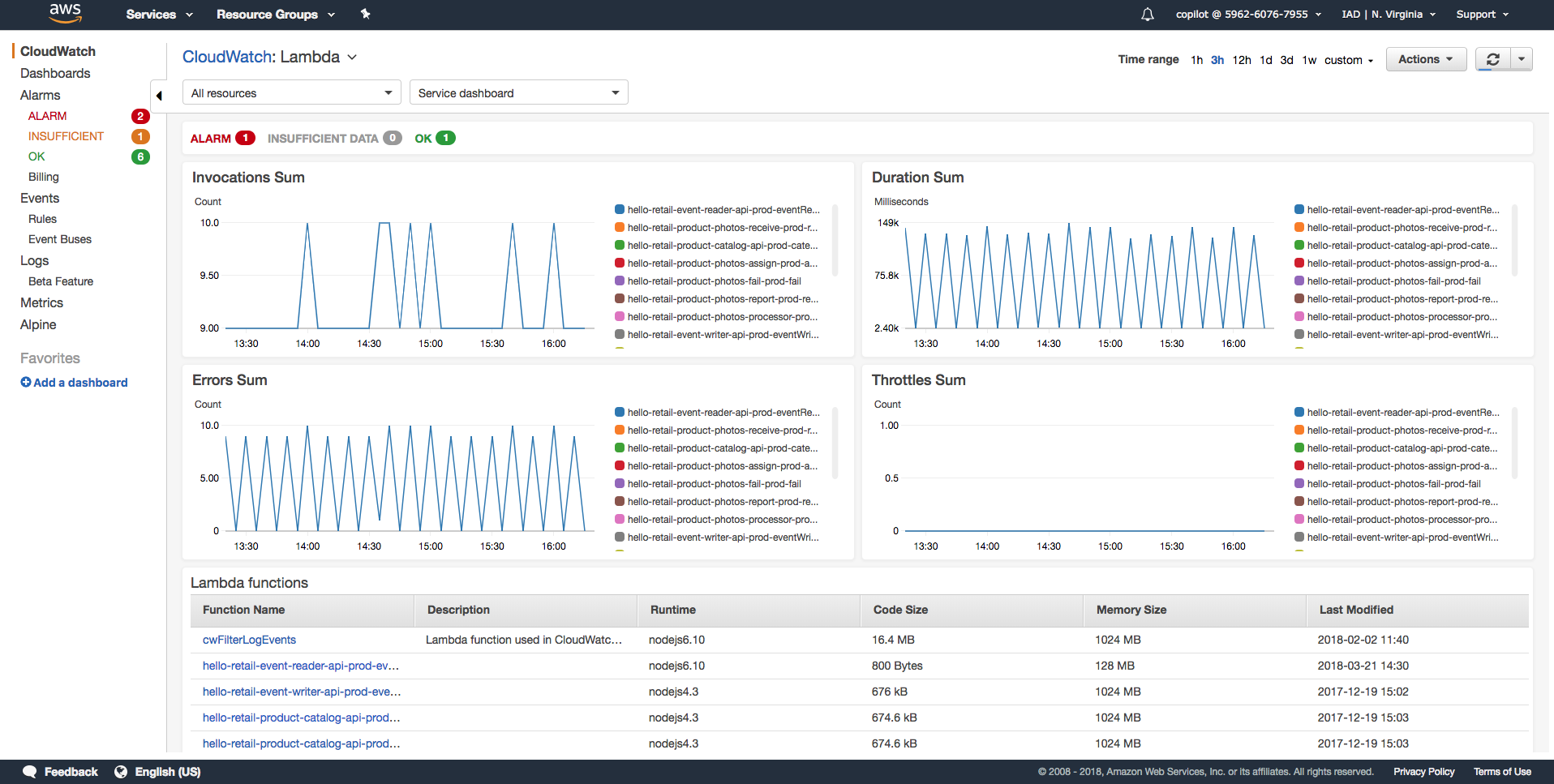Click the orange INSUFFICIENT count badge

pos(140,136)
